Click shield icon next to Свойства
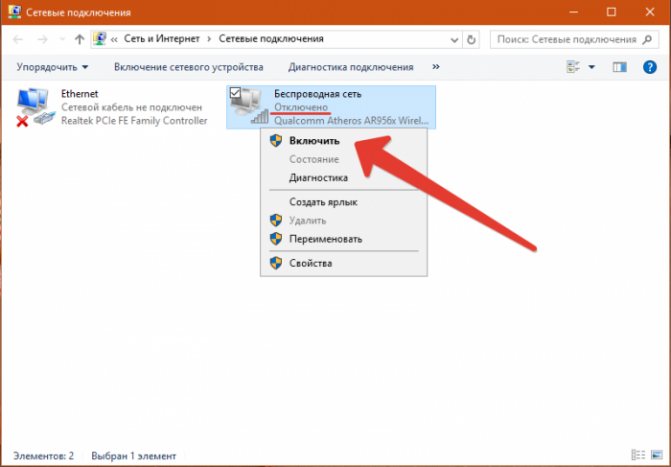The height and width of the screenshot is (467, 671). point(276,263)
